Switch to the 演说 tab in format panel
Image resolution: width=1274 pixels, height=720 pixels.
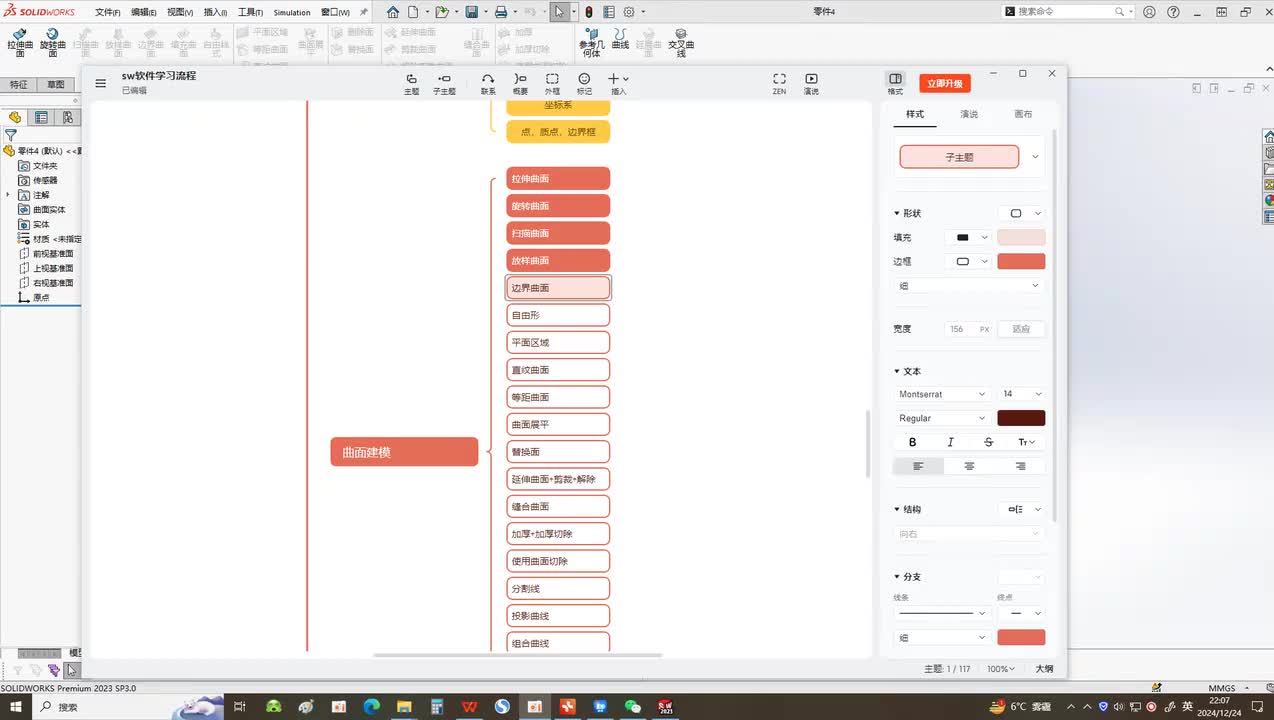pyautogui.click(x=969, y=114)
